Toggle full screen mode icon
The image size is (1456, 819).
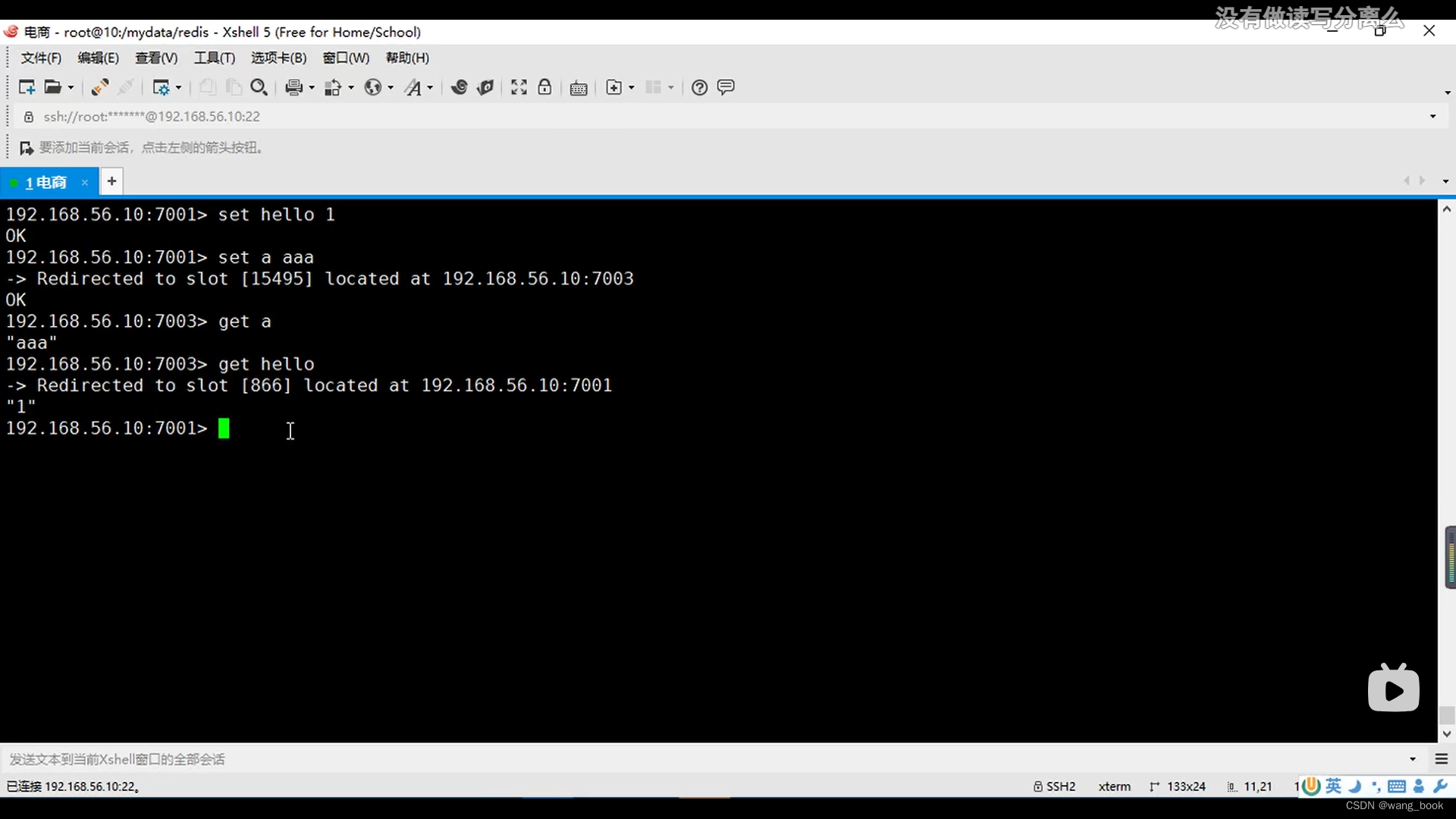pyautogui.click(x=519, y=87)
